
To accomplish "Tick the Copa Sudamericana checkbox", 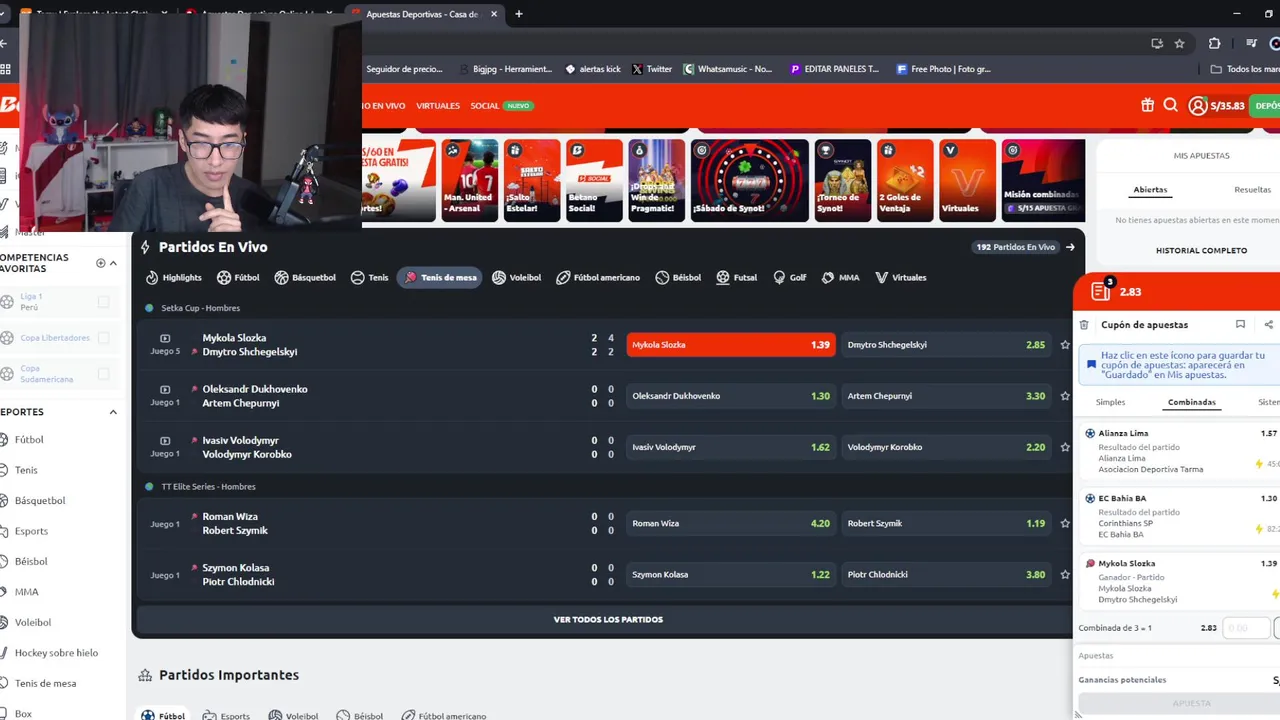I will [x=103, y=374].
